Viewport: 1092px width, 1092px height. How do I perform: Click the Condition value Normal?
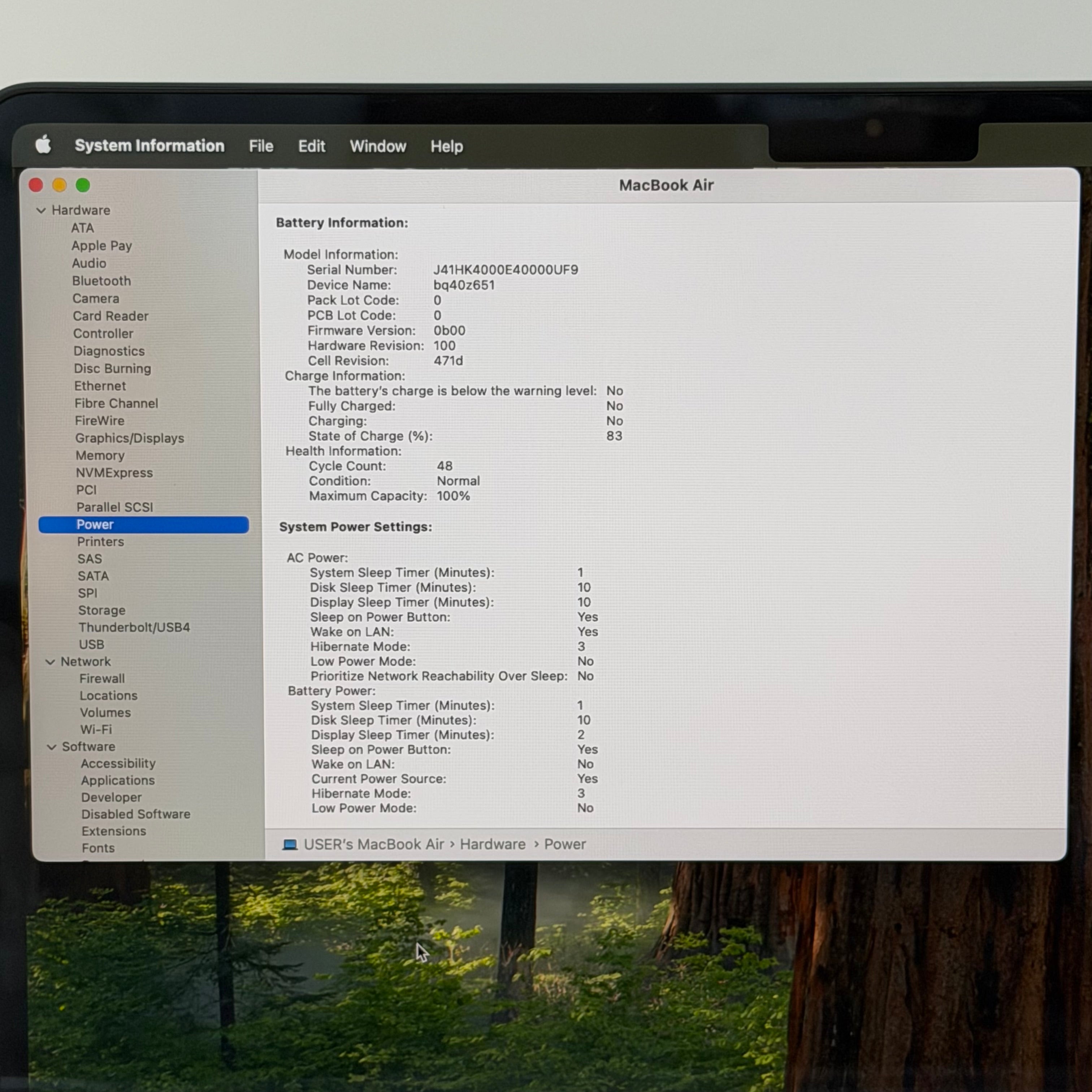pos(458,482)
